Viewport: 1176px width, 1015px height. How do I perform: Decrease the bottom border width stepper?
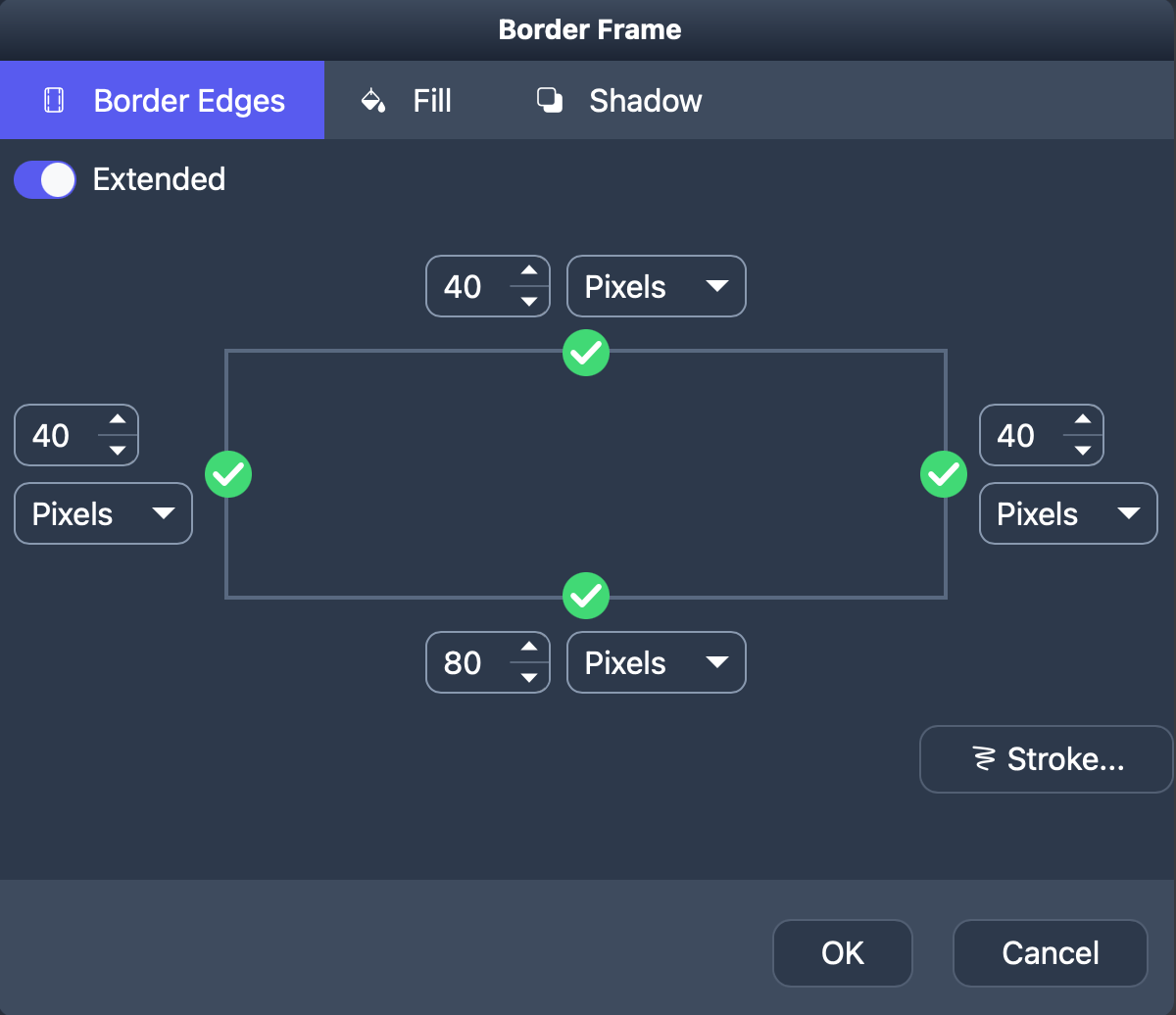[529, 678]
